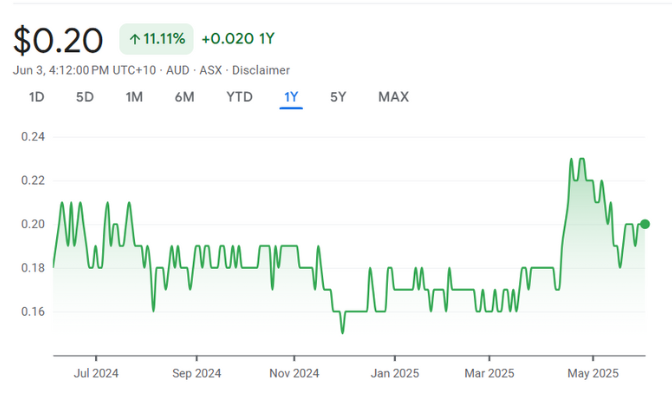Show the MAX time range
The image size is (672, 400).
393,97
